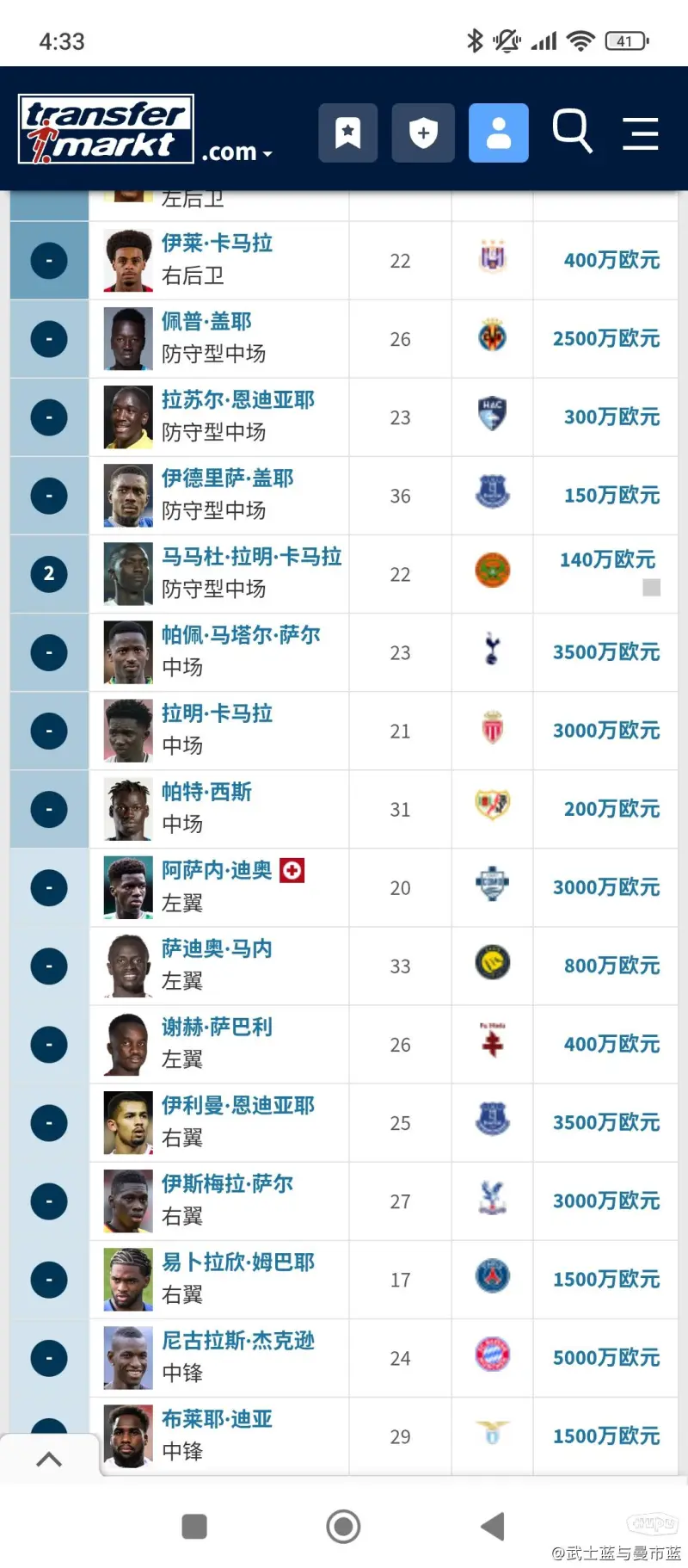Open the hamburger menu
Image resolution: width=688 pixels, height=1568 pixels.
pos(641,133)
